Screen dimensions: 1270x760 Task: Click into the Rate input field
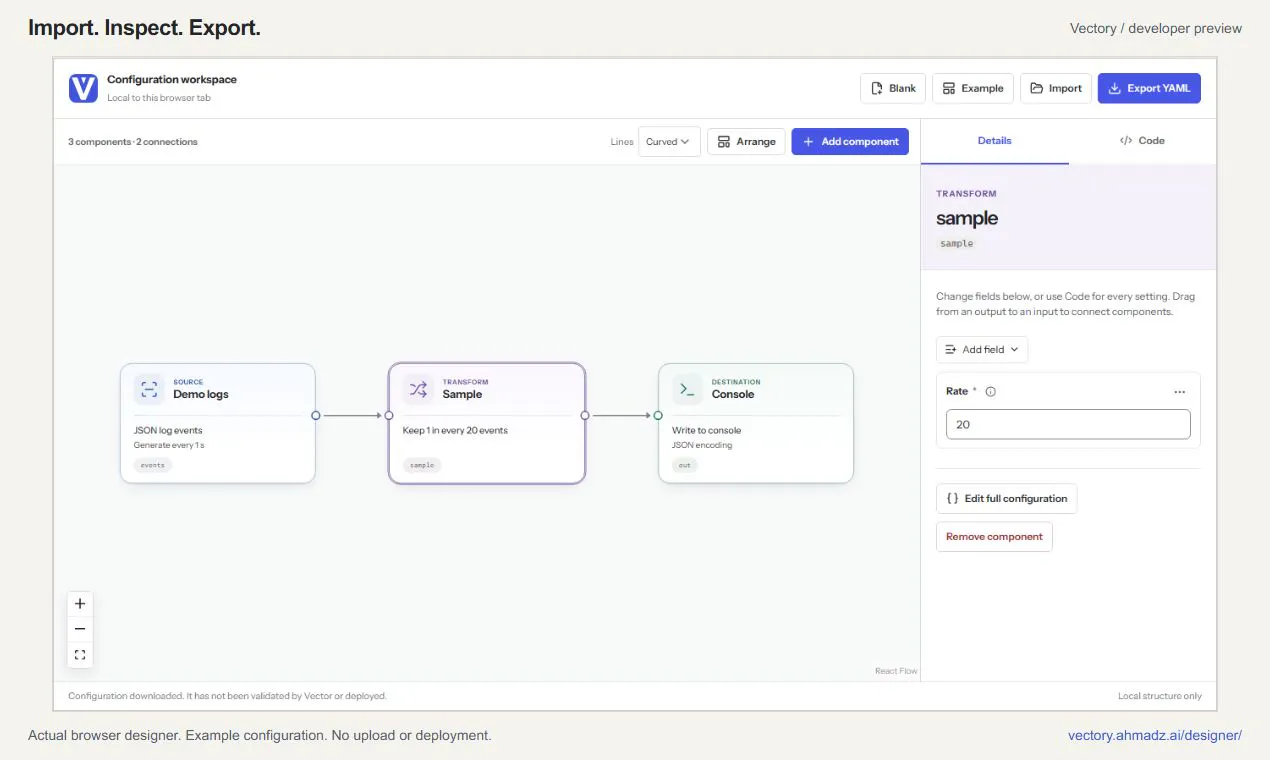(1068, 424)
